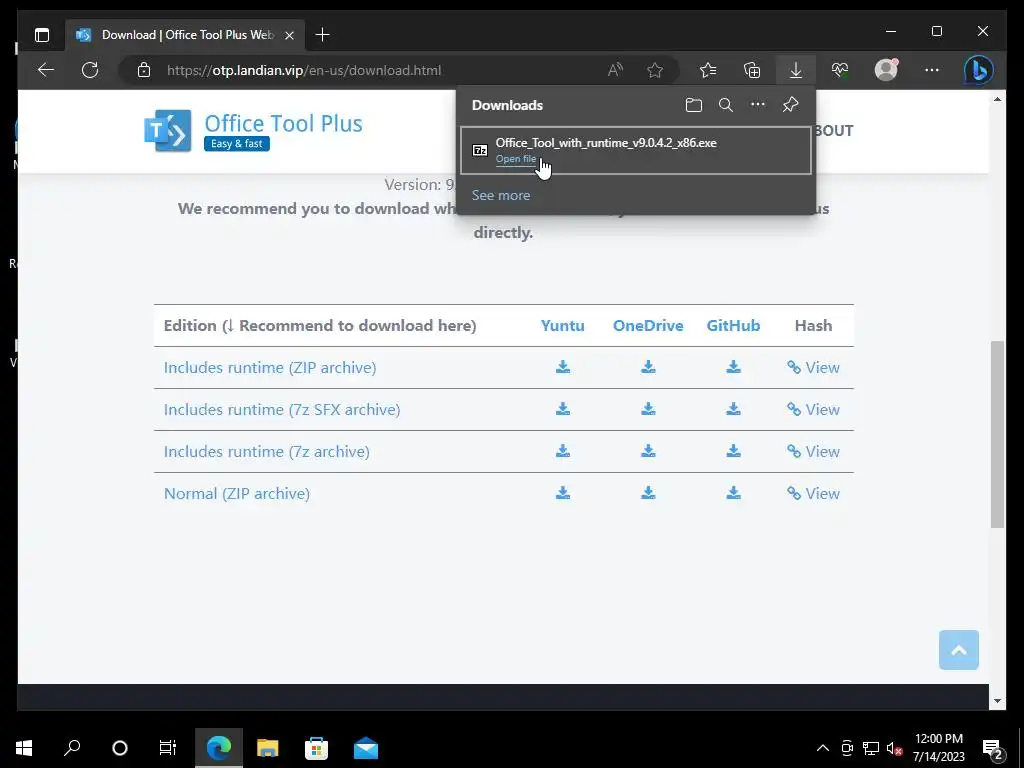Download 7z archive from GitHub
Viewport: 1024px width, 768px height.
click(733, 451)
